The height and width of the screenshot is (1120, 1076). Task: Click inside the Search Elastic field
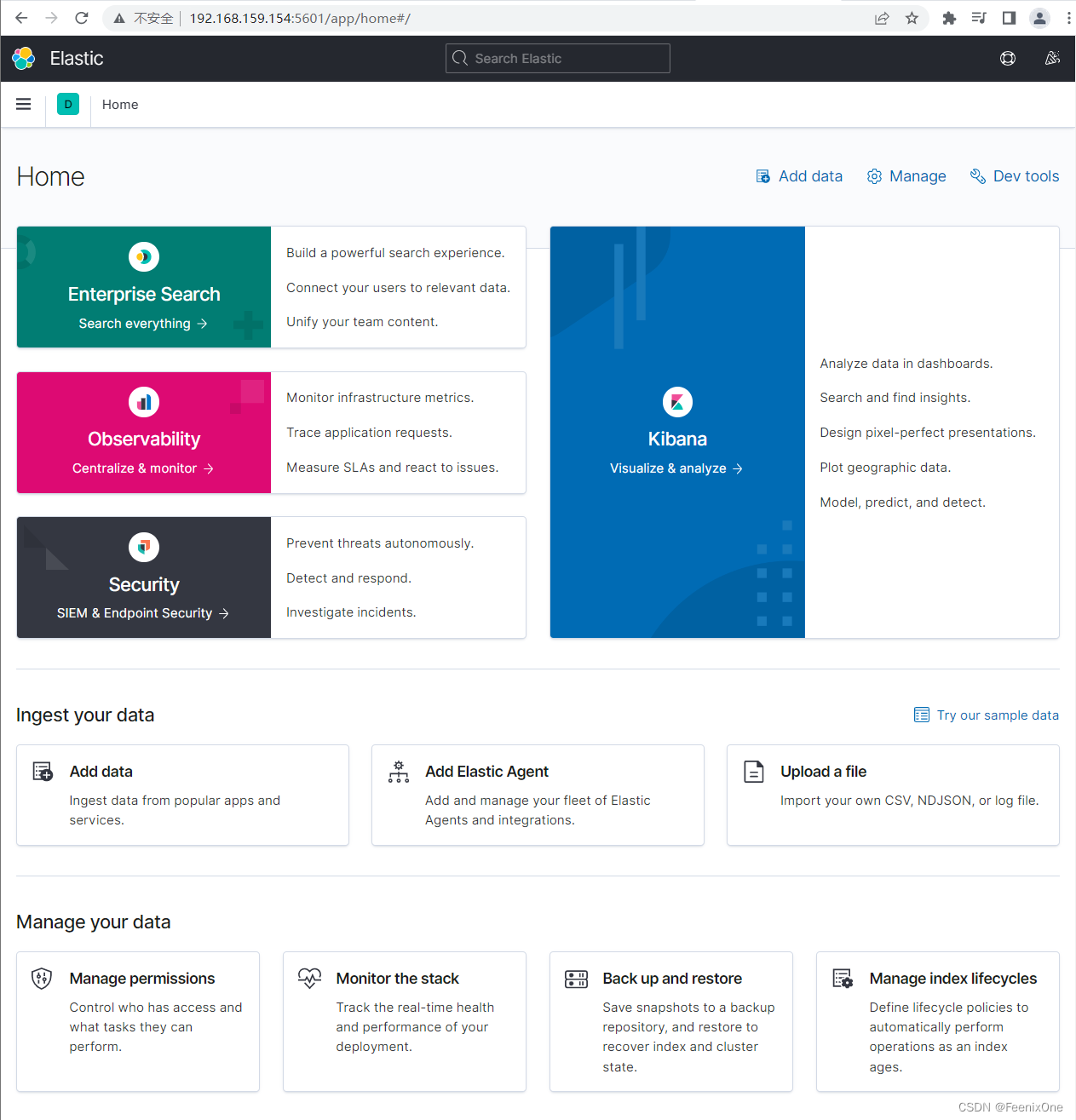pos(558,58)
